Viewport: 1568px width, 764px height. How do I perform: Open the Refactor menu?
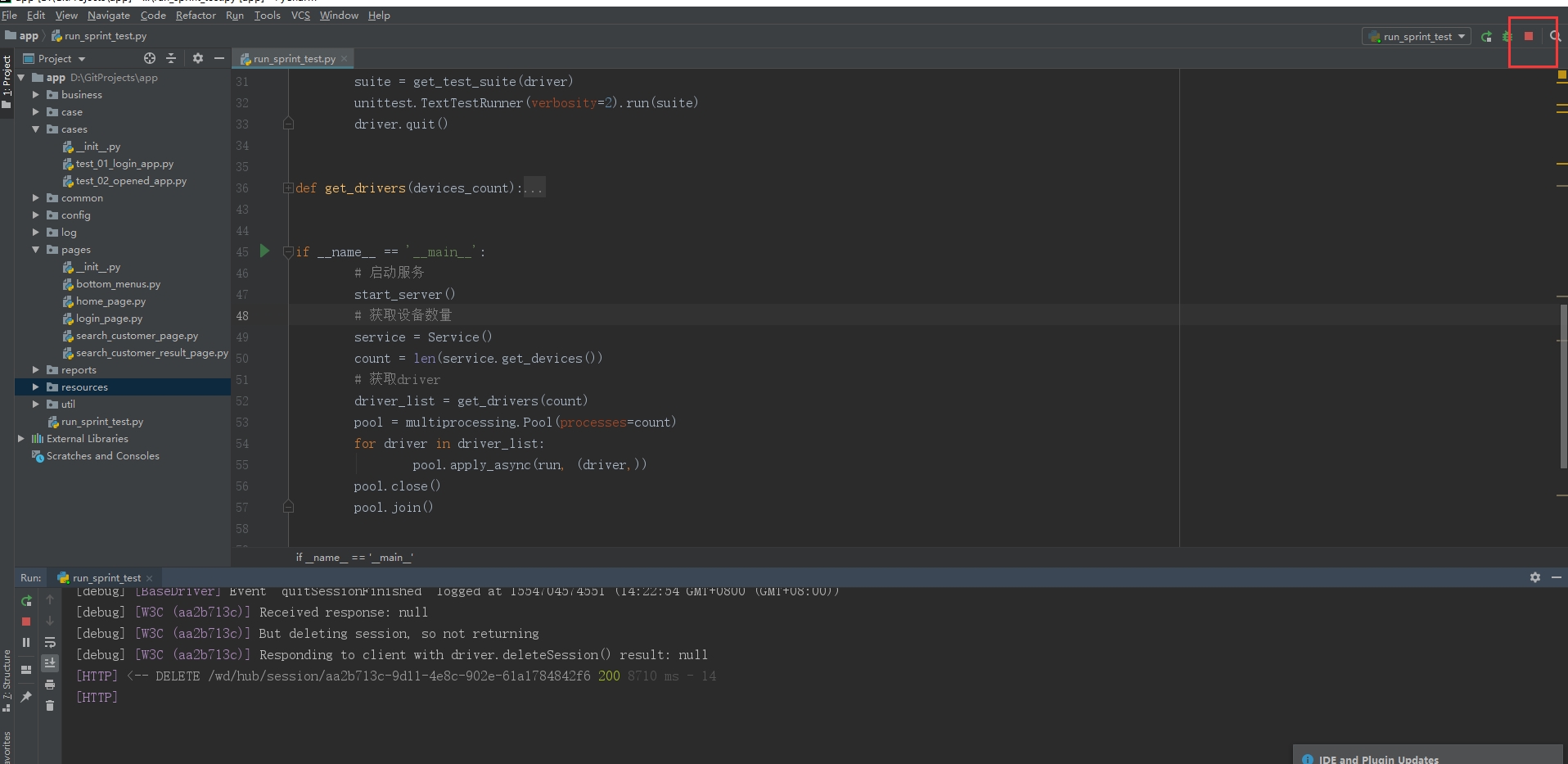click(196, 16)
